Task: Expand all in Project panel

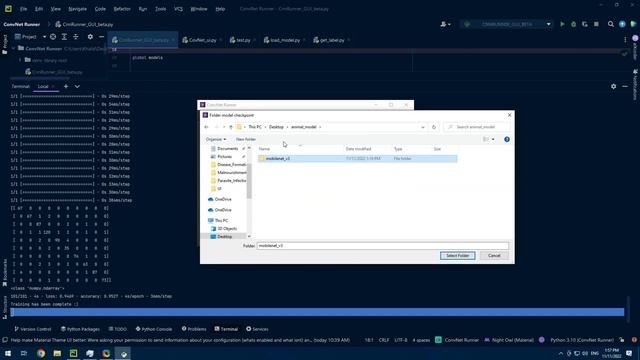Action: tap(64, 37)
